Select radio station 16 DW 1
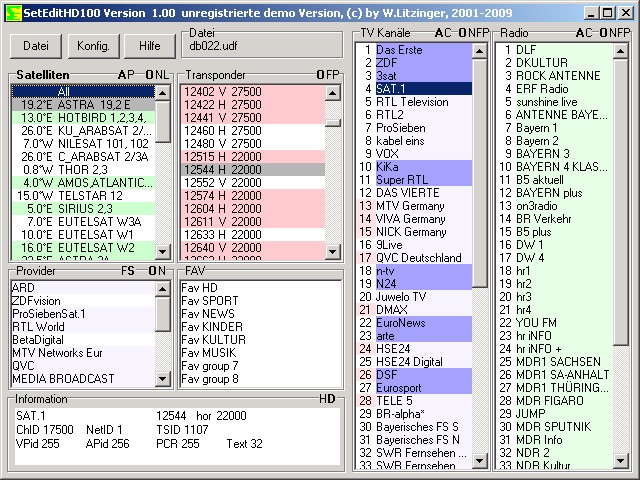 555,245
